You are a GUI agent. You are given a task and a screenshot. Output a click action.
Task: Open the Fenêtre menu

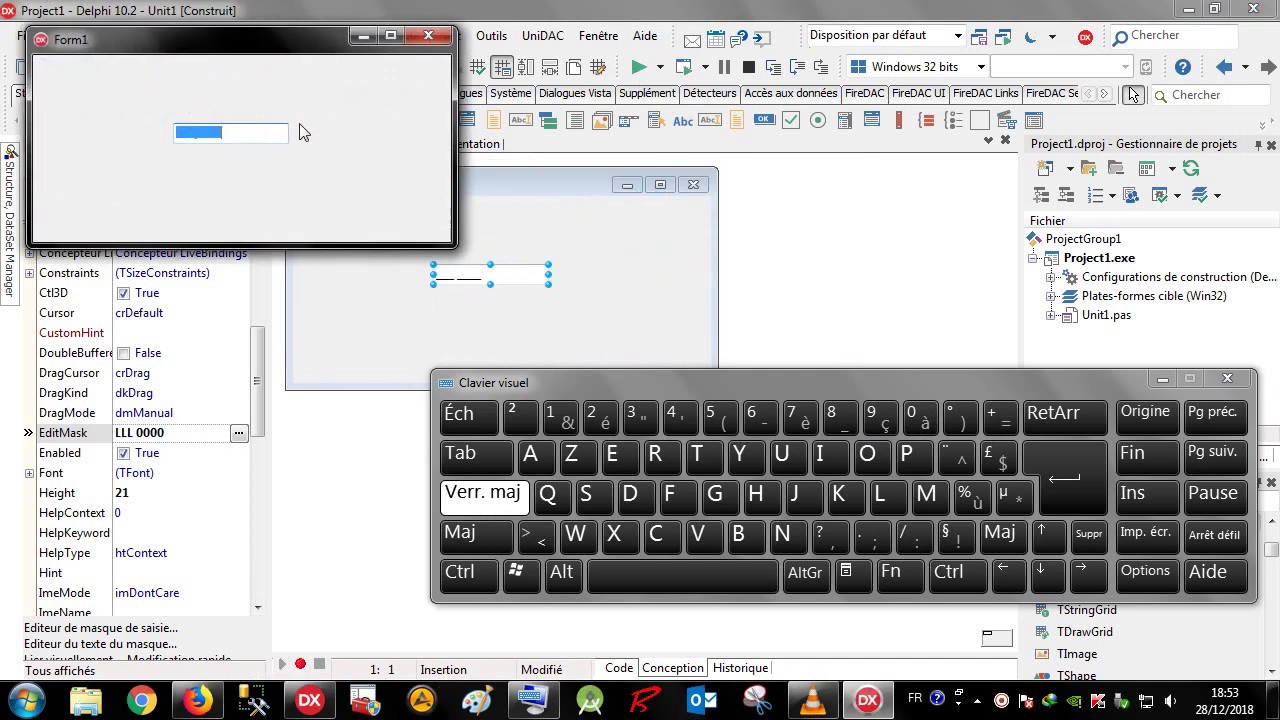(598, 36)
